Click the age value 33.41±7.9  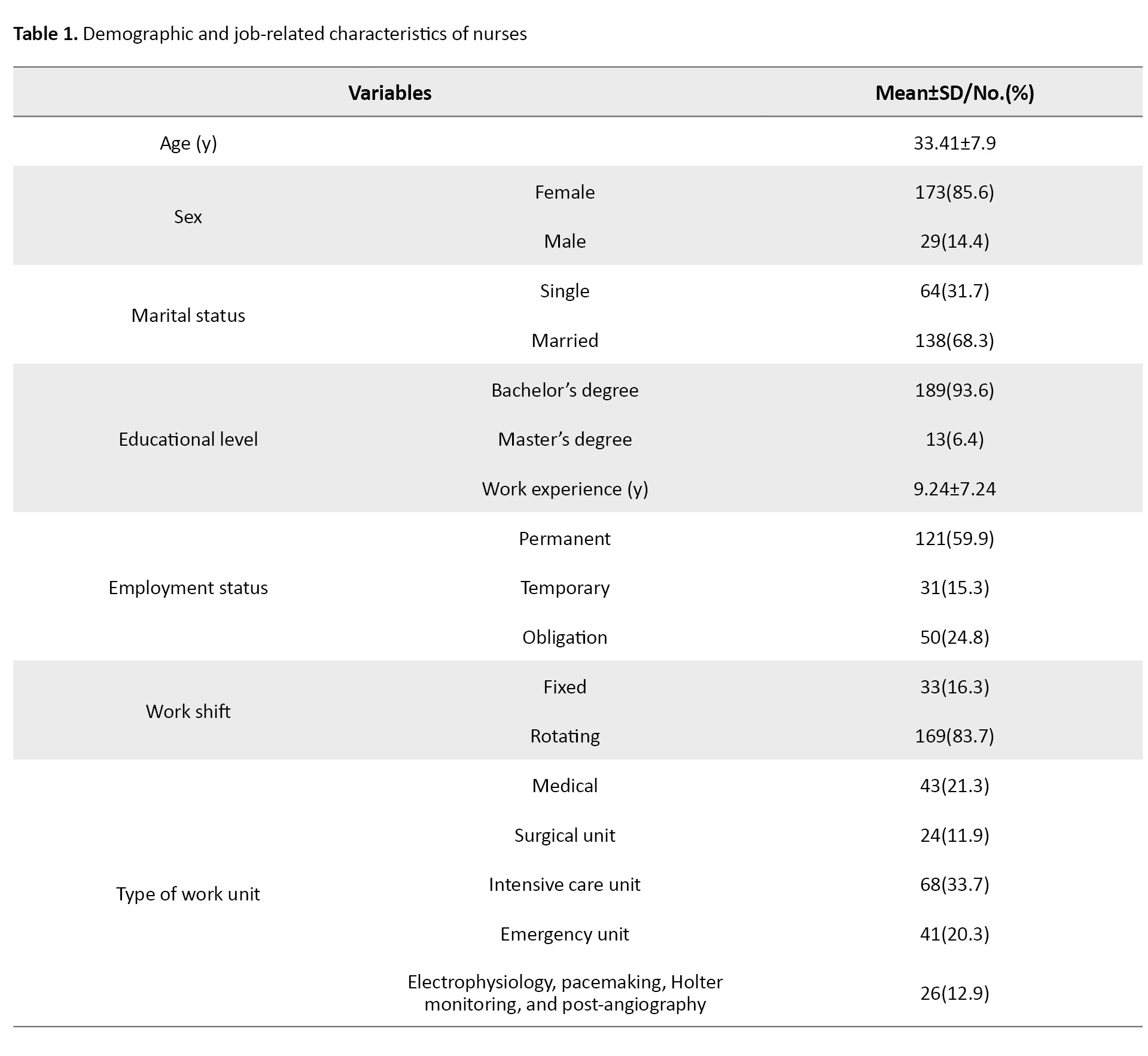(954, 143)
